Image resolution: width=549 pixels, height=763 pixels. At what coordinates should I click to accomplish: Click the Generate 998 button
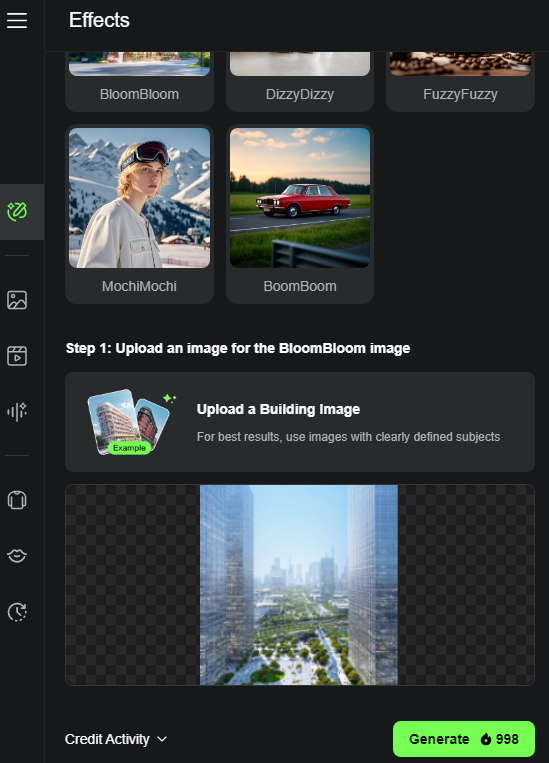point(464,739)
